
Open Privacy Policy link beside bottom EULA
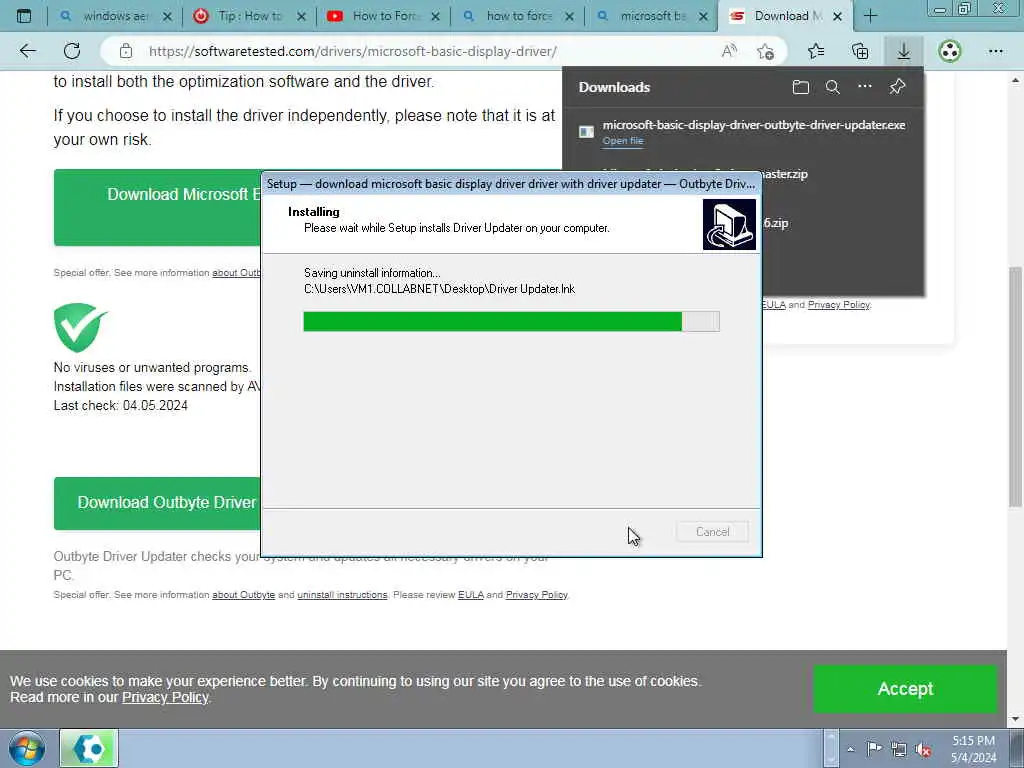pos(537,595)
